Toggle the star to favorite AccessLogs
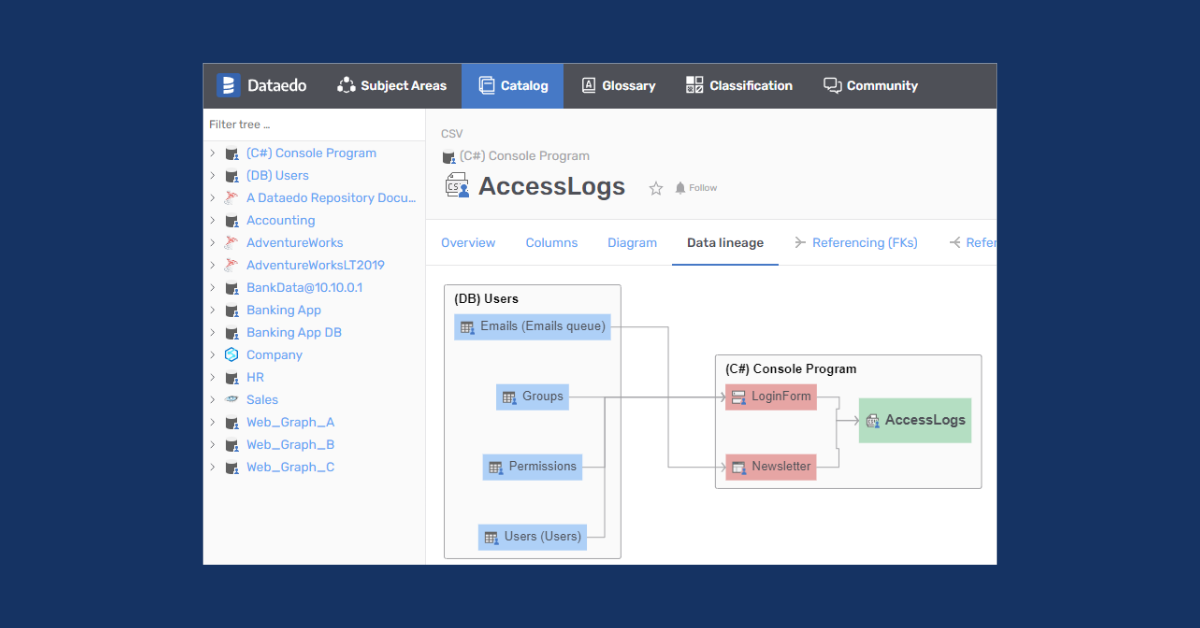The width and height of the screenshot is (1200, 628). coord(656,187)
